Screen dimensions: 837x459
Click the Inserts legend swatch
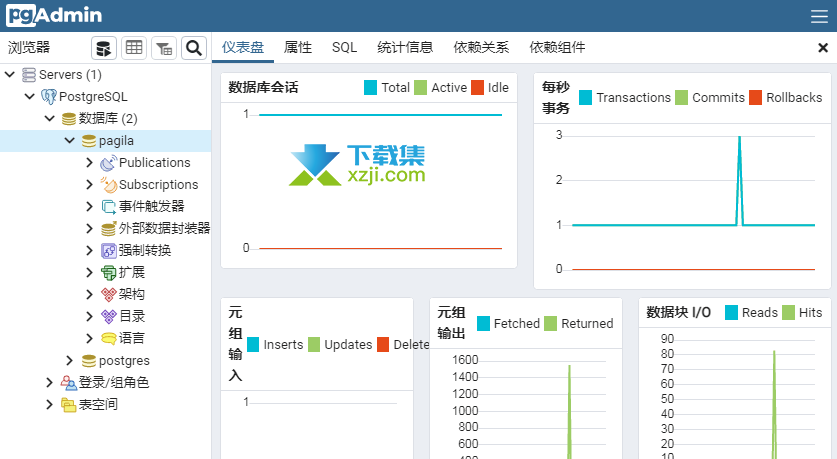coord(253,345)
